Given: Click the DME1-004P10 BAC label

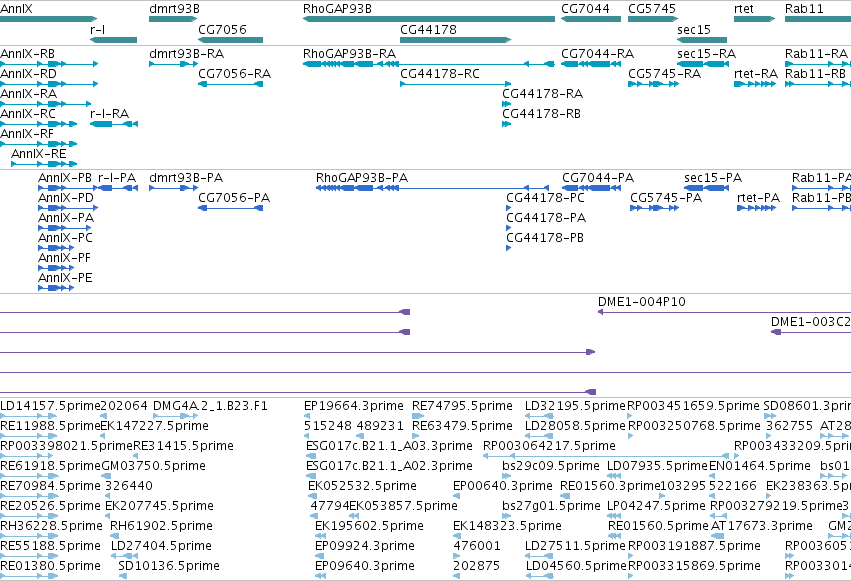Looking at the screenshot, I should tap(642, 302).
